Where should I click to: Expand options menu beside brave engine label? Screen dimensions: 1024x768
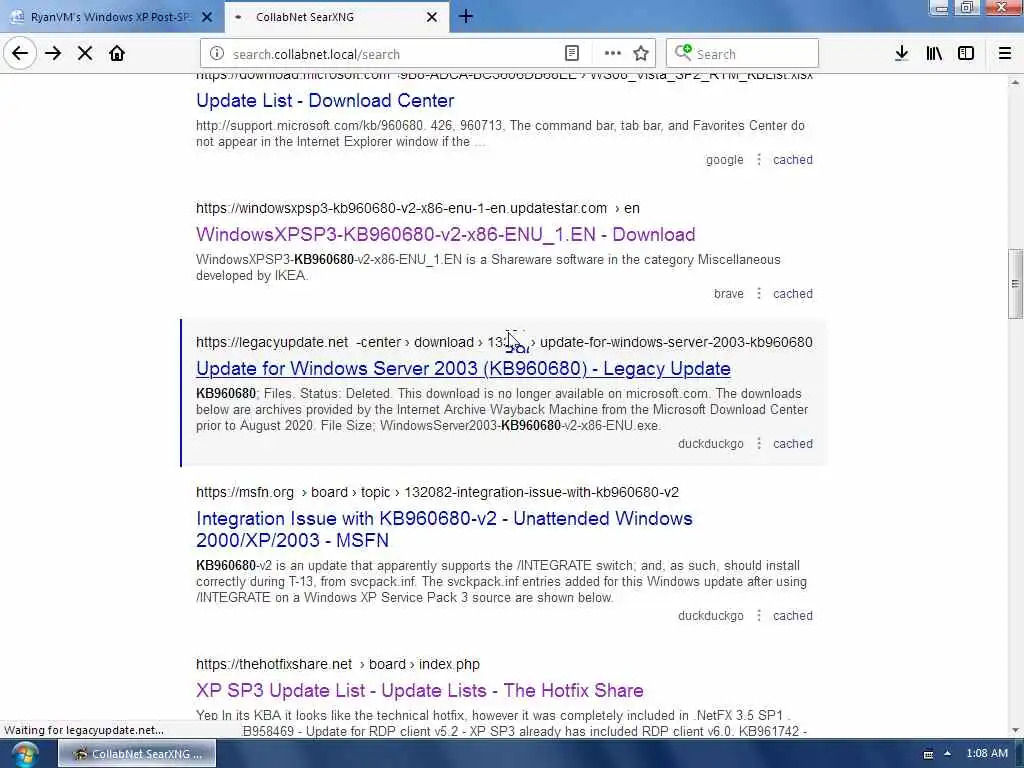click(759, 293)
